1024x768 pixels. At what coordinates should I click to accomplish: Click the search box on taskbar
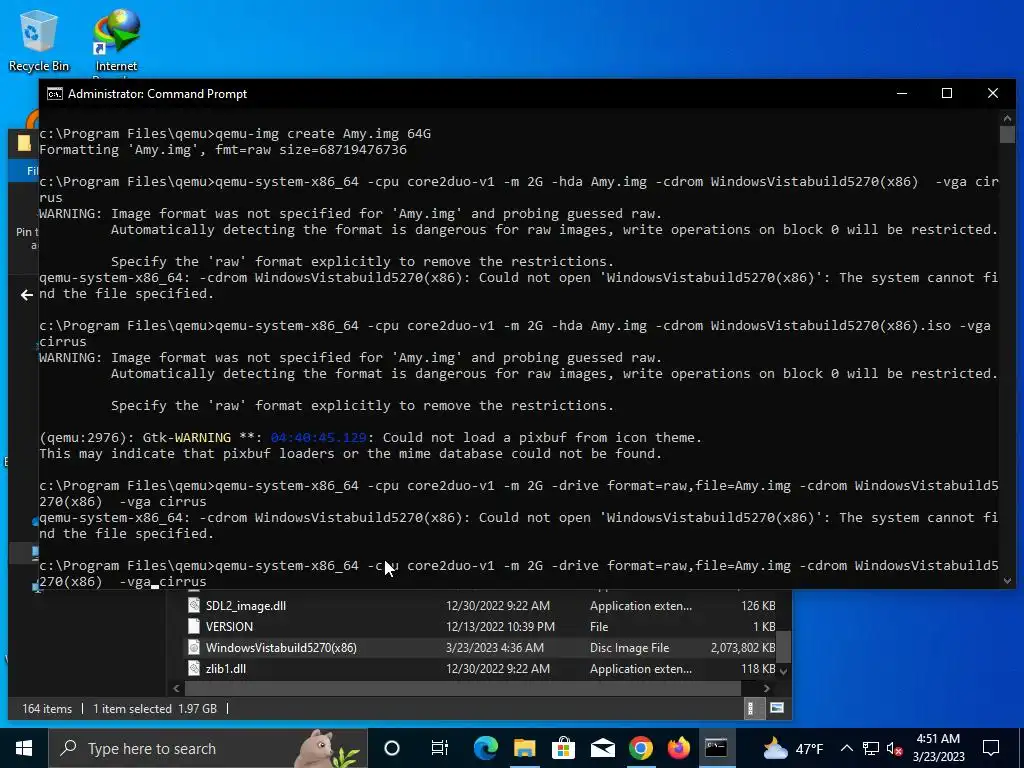coord(208,748)
